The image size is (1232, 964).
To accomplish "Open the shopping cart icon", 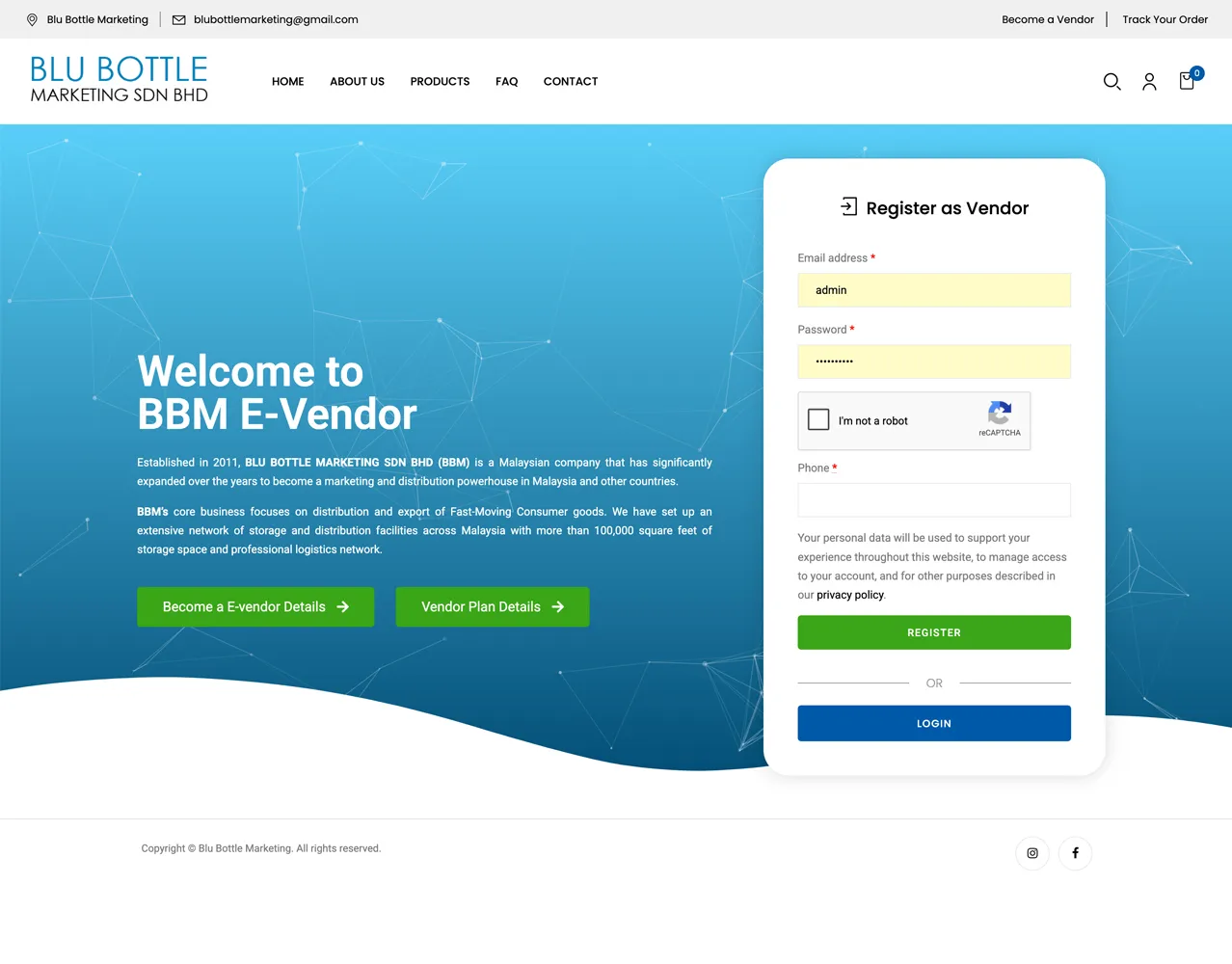I will point(1188,81).
